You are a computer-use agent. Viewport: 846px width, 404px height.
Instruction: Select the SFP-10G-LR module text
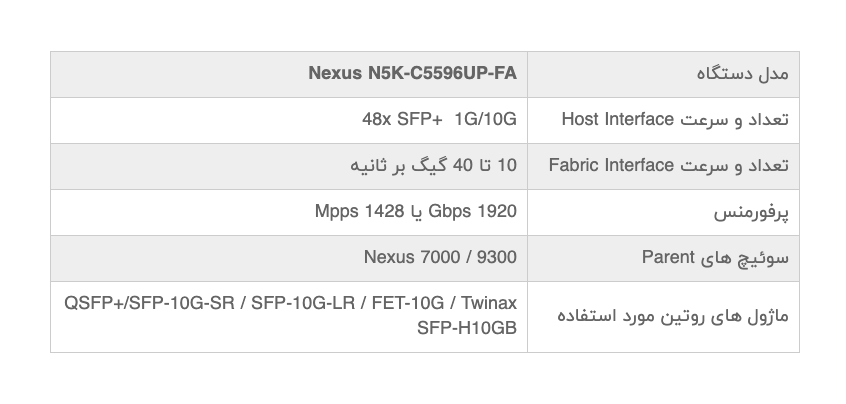coord(303,303)
